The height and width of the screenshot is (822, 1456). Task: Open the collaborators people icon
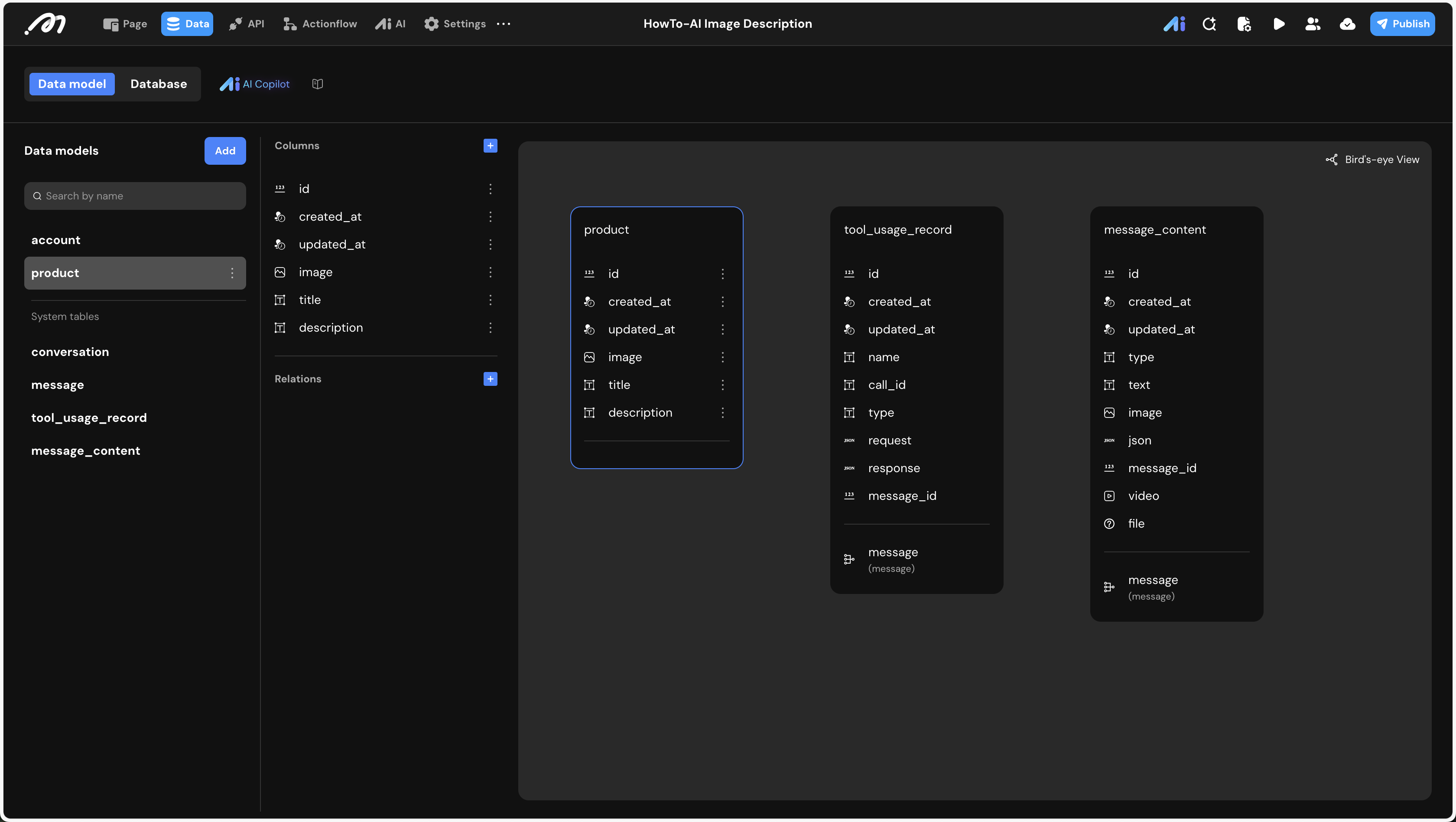coord(1313,24)
